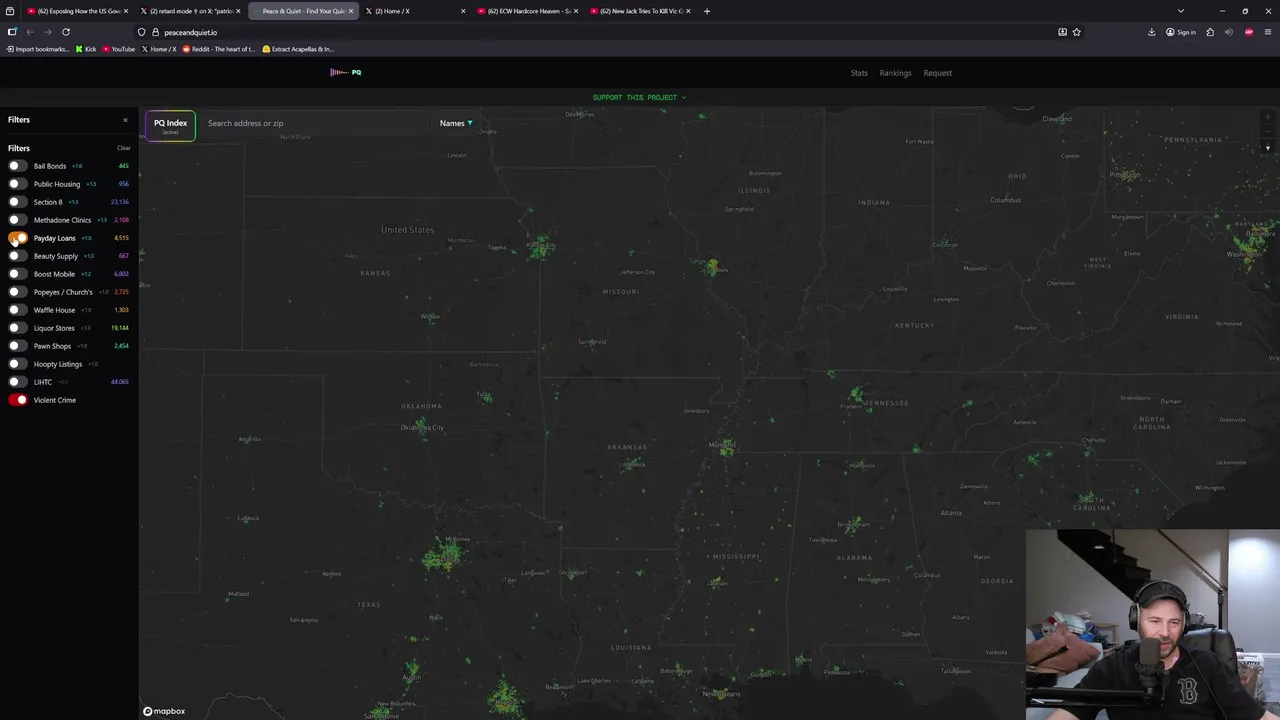
Task: Switch to ECW Hardcore Heaven tab
Action: 527,11
